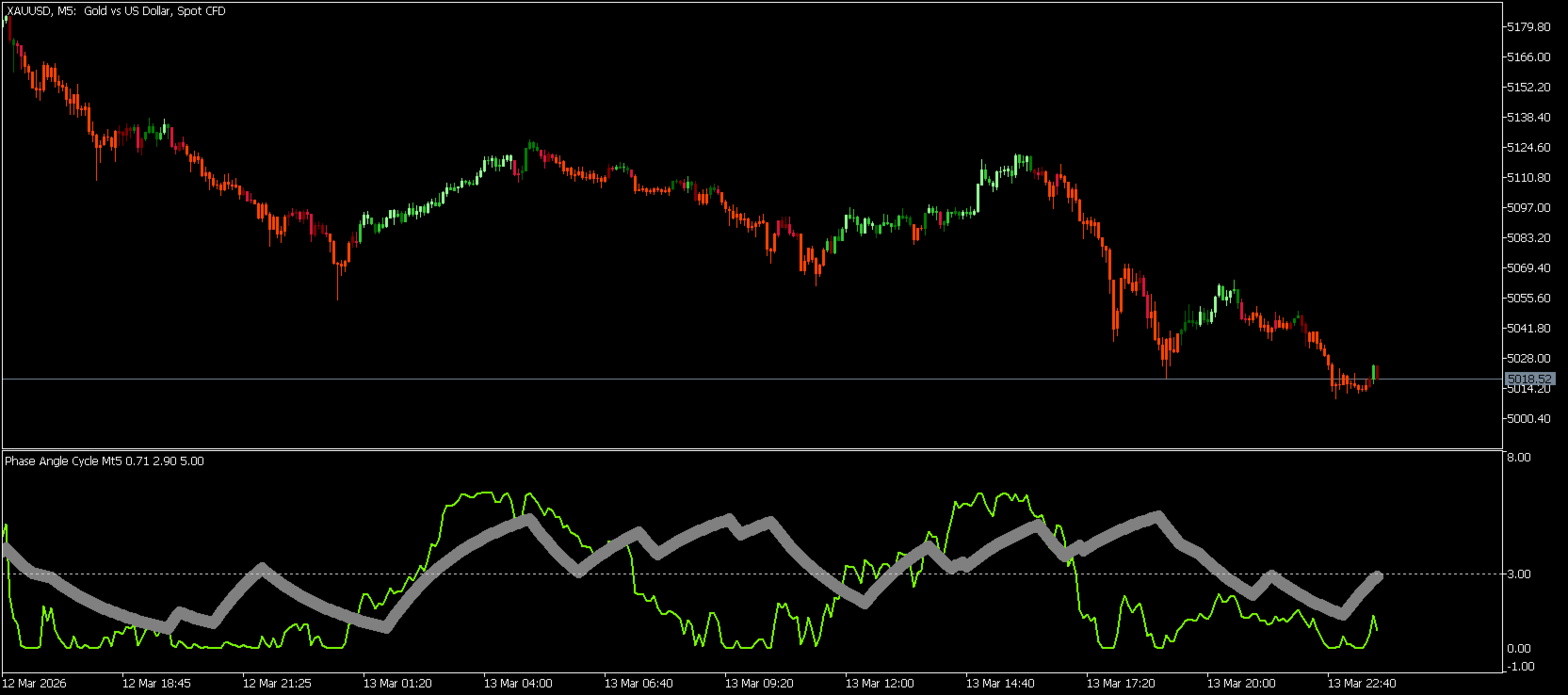Image resolution: width=1568 pixels, height=695 pixels.
Task: Click the -1.00 indicator scale value
Action: (1520, 667)
